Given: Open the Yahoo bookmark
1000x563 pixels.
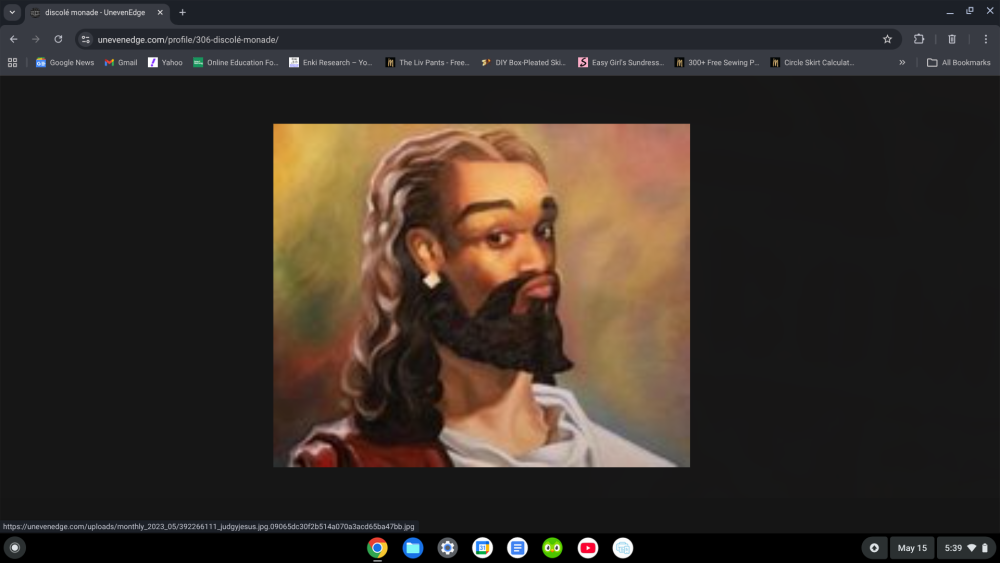Looking at the screenshot, I should point(165,62).
